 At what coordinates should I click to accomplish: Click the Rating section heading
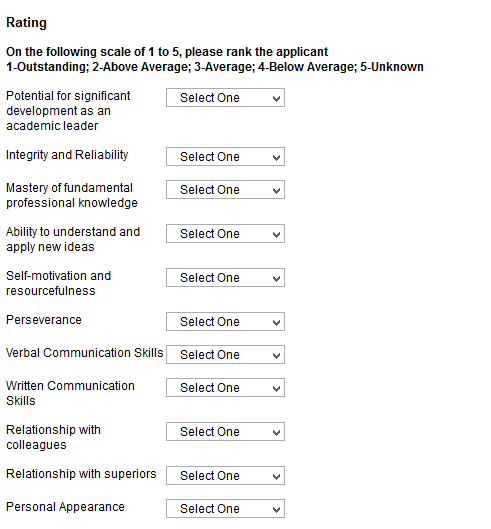(x=26, y=23)
